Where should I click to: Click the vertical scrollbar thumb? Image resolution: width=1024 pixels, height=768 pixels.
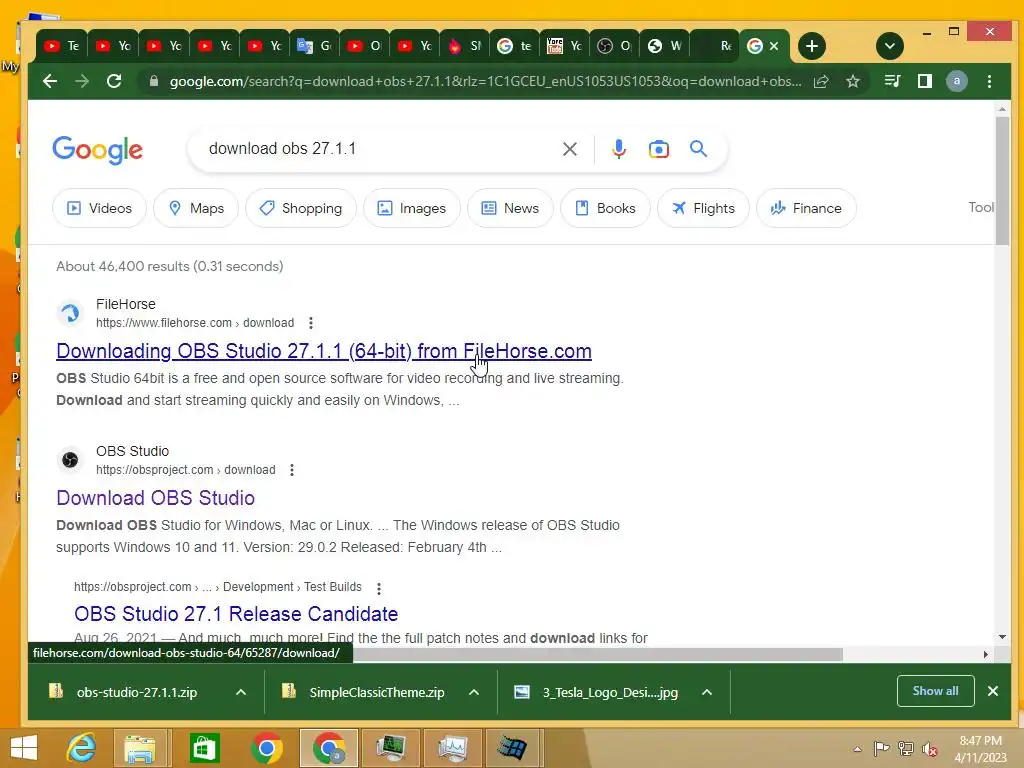[x=1002, y=181]
